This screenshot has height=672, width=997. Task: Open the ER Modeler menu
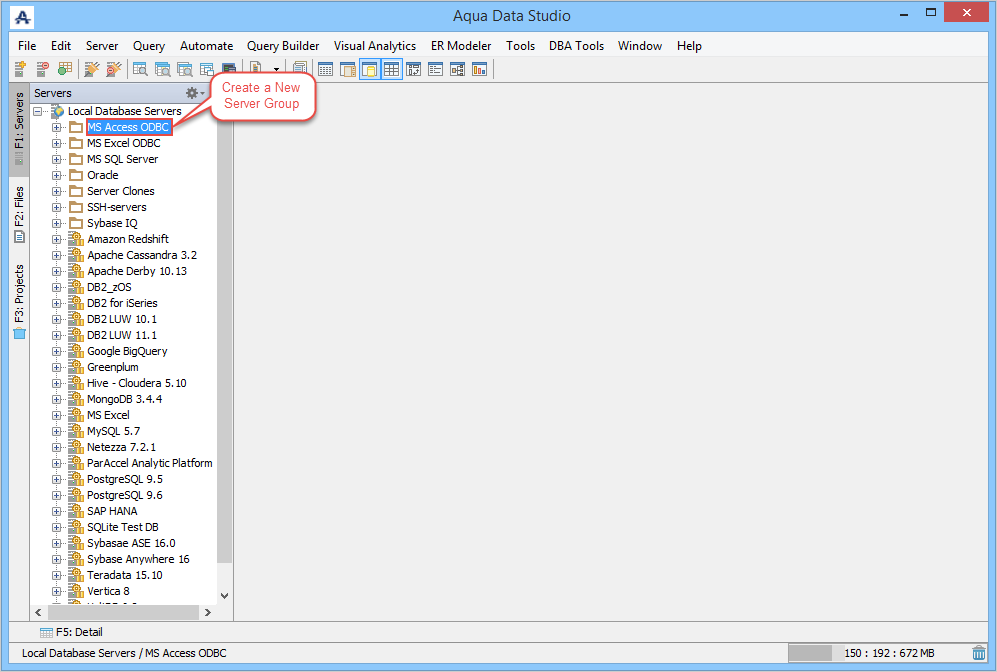pos(461,46)
